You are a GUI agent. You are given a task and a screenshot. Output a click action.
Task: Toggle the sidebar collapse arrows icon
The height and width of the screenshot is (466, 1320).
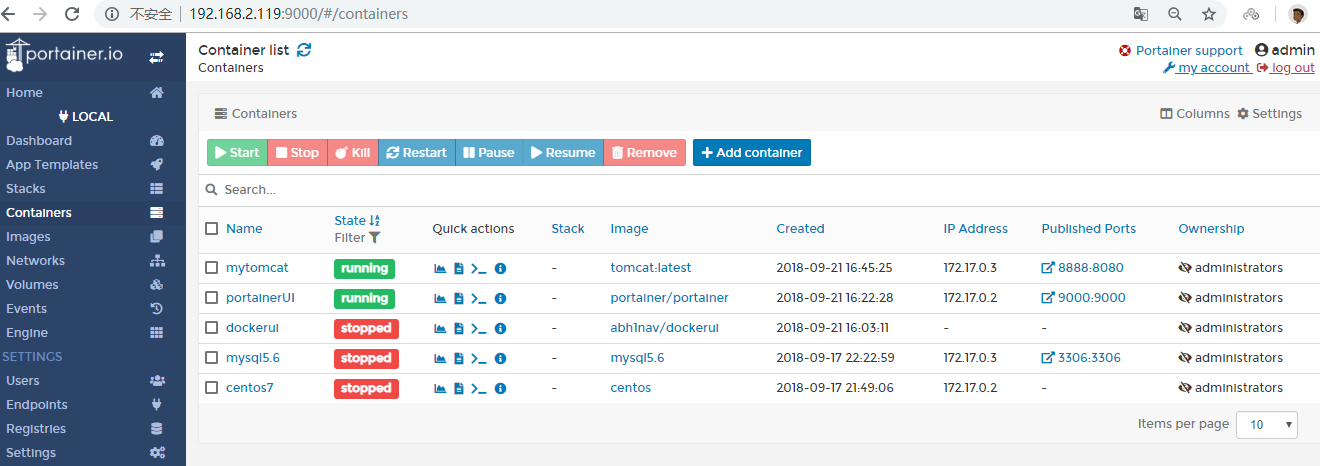pyautogui.click(x=156, y=57)
